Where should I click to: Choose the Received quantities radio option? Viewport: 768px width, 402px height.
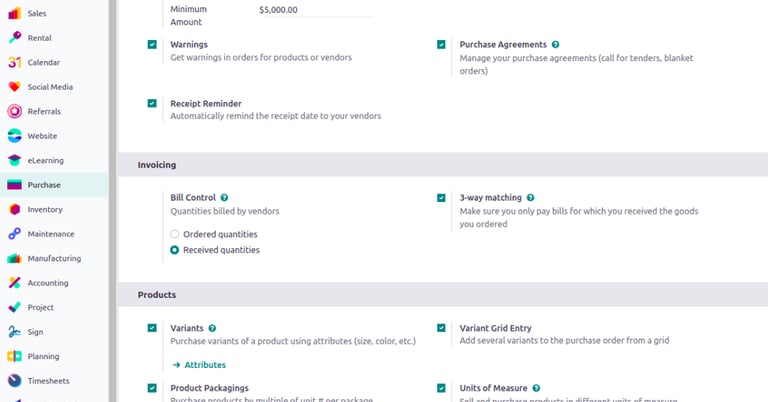pyautogui.click(x=175, y=250)
